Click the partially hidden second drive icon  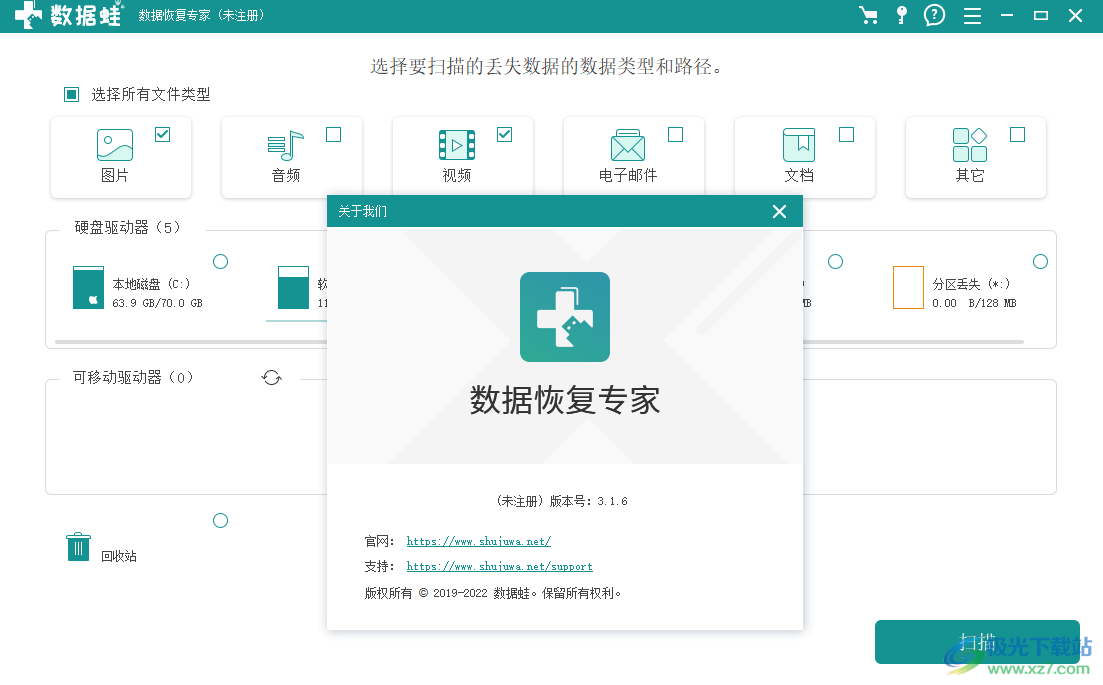293,288
